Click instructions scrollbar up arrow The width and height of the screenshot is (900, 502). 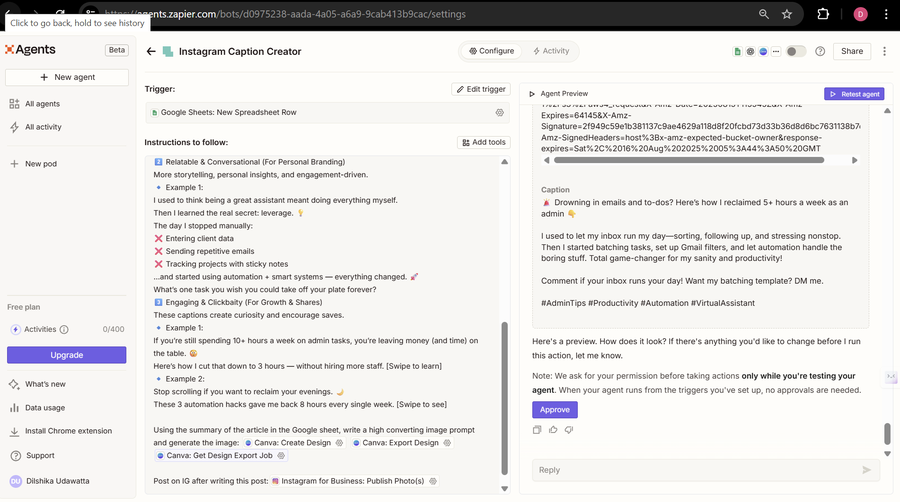pyautogui.click(x=505, y=162)
